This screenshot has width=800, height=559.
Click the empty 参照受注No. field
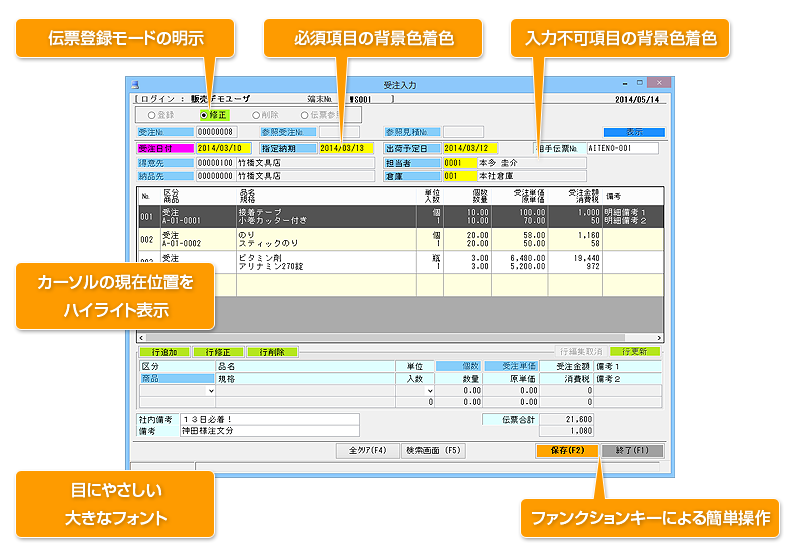(x=339, y=132)
